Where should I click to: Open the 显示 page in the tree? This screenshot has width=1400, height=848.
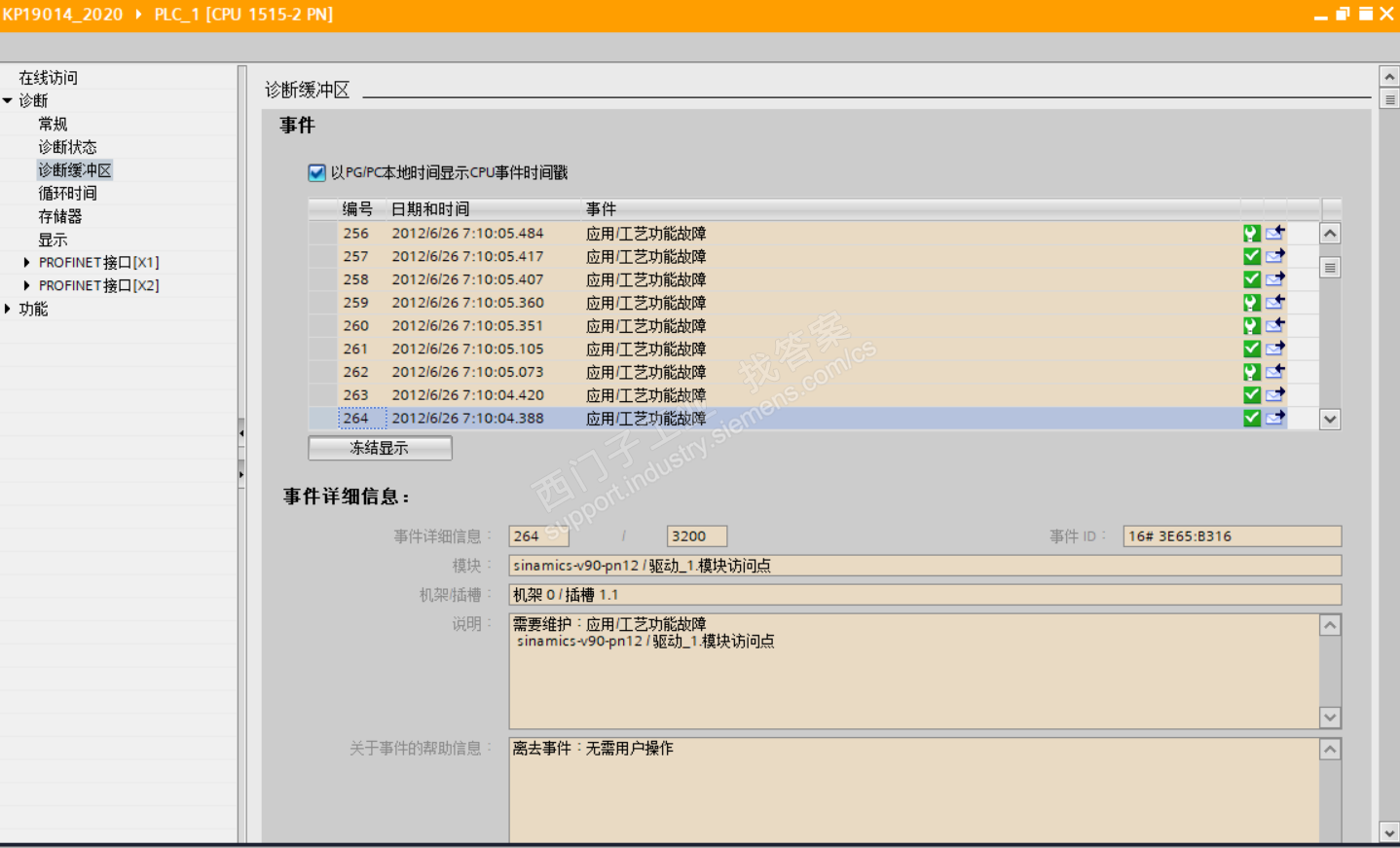point(54,240)
